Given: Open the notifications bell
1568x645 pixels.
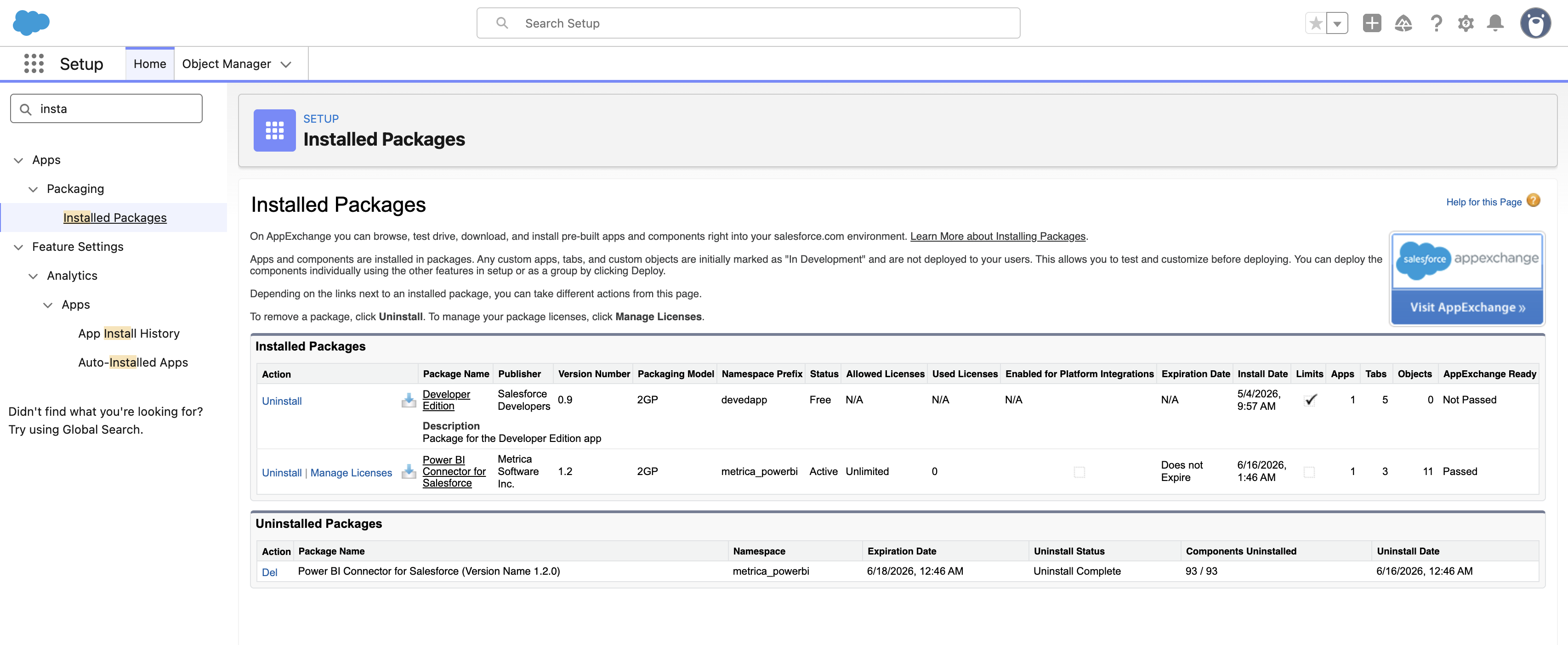Looking at the screenshot, I should (1495, 23).
